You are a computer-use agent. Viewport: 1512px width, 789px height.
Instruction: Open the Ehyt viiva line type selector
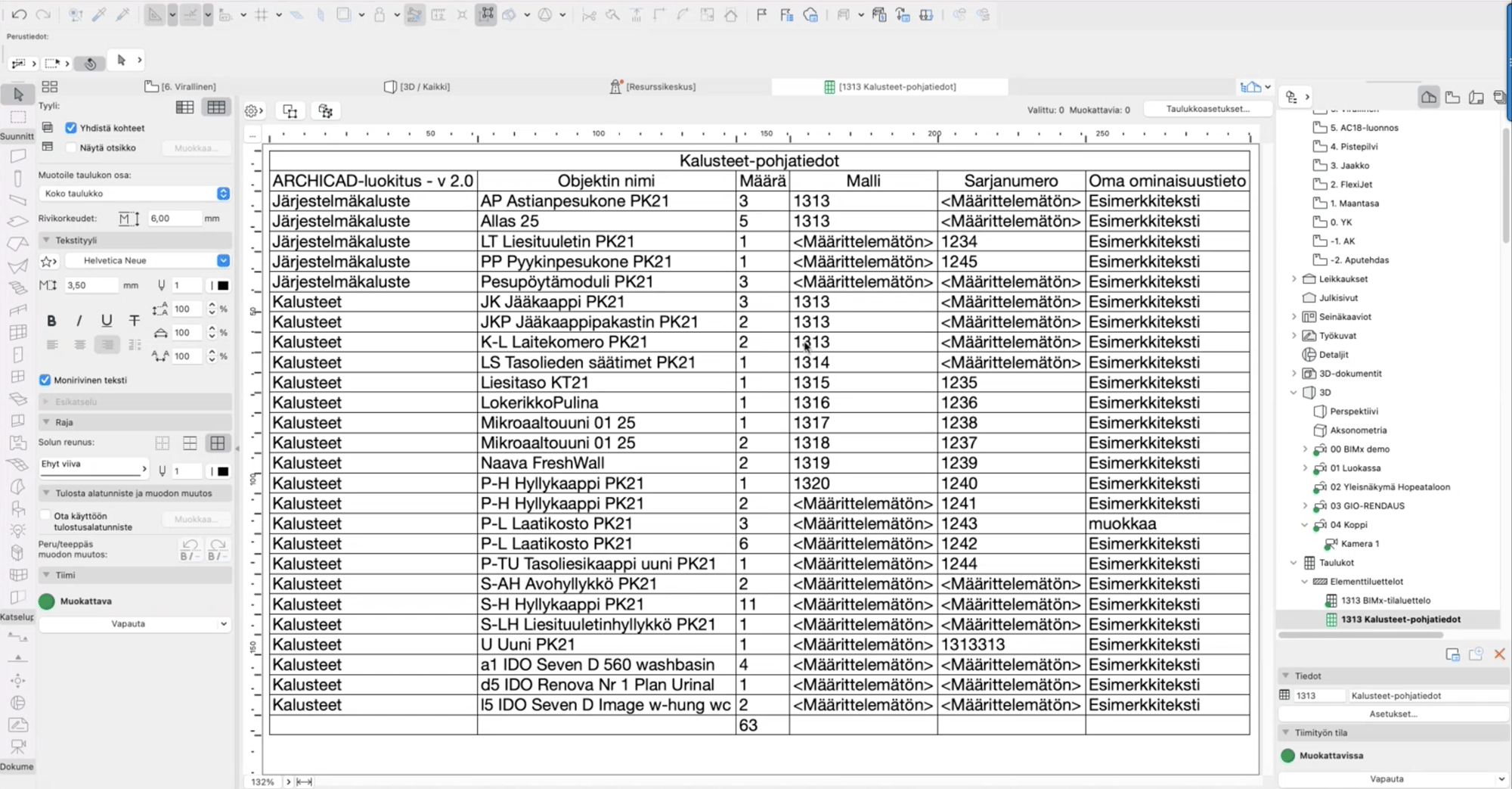click(93, 468)
